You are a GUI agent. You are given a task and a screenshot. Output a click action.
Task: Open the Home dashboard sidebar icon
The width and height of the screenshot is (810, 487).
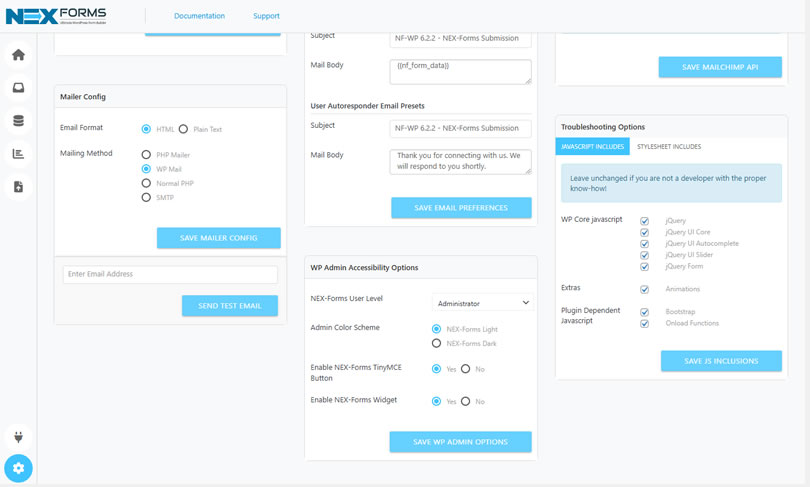click(x=19, y=55)
